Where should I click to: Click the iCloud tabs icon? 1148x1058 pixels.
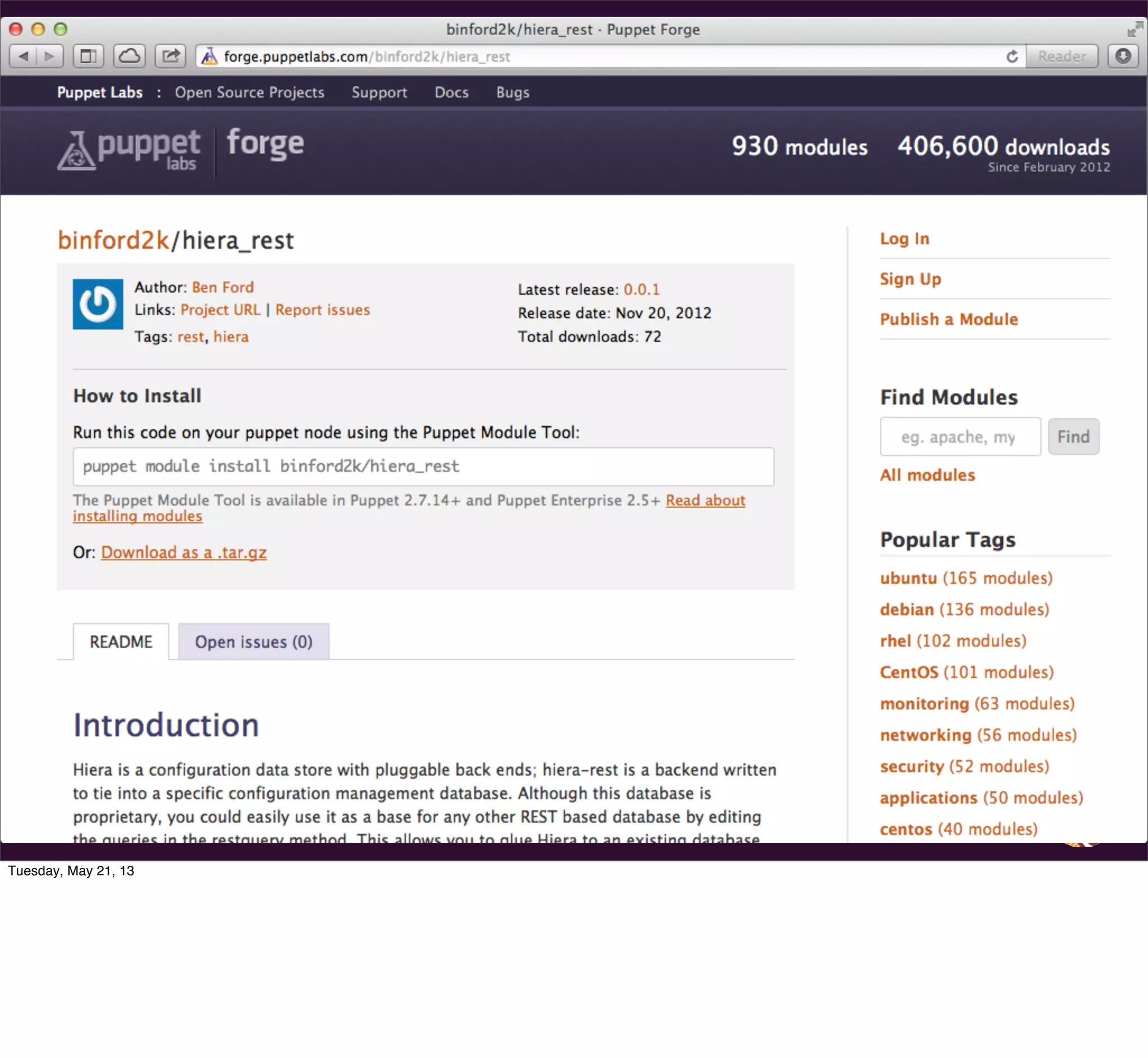[x=129, y=56]
